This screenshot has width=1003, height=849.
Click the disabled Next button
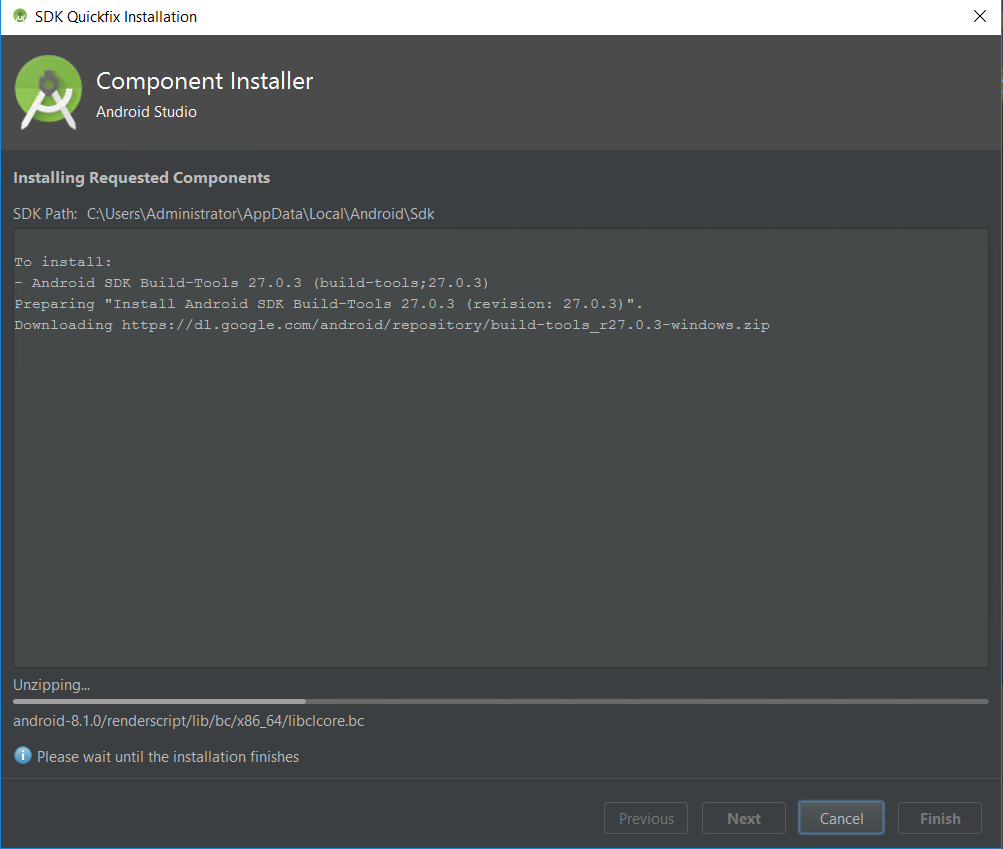[x=743, y=818]
